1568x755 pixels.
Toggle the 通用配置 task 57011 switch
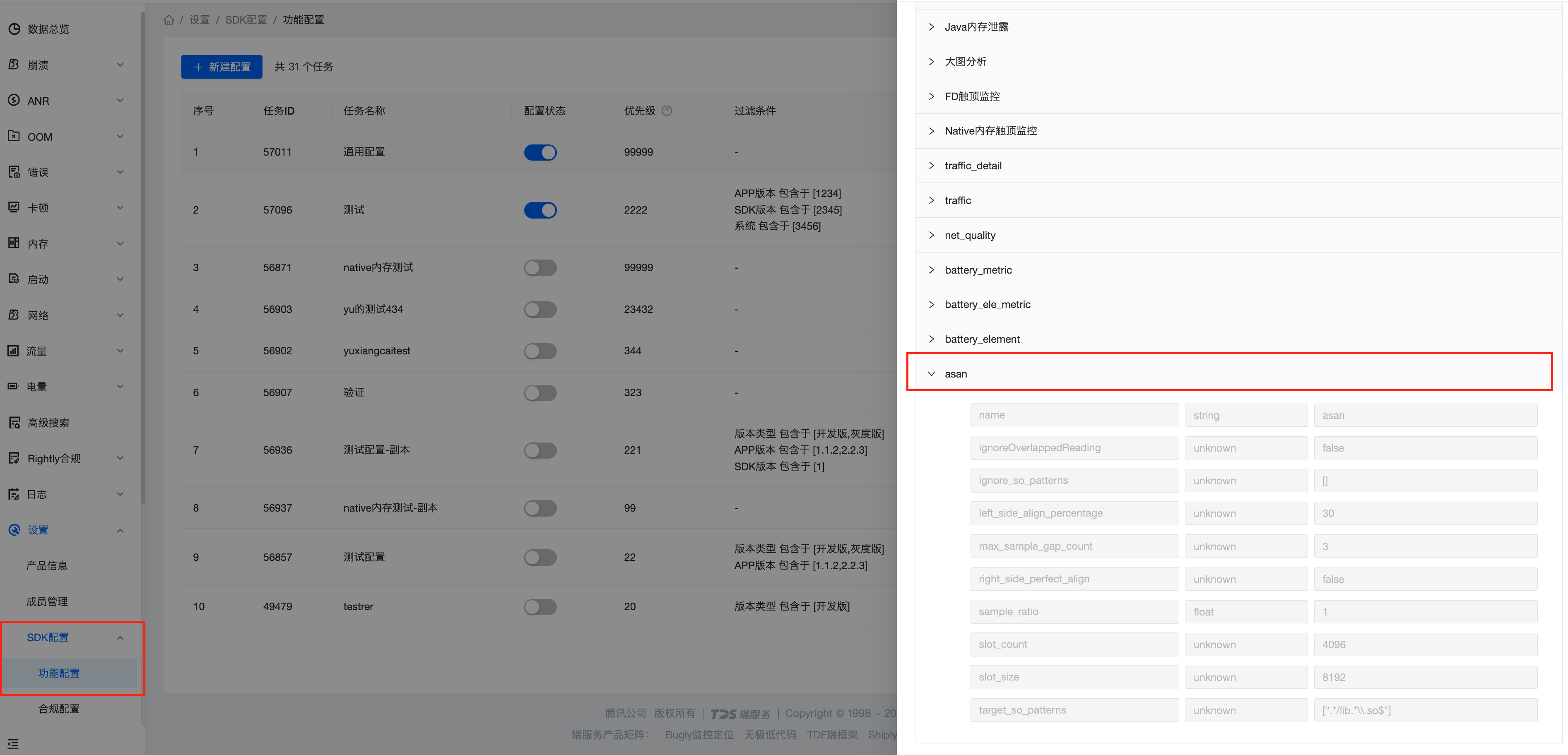coord(541,151)
